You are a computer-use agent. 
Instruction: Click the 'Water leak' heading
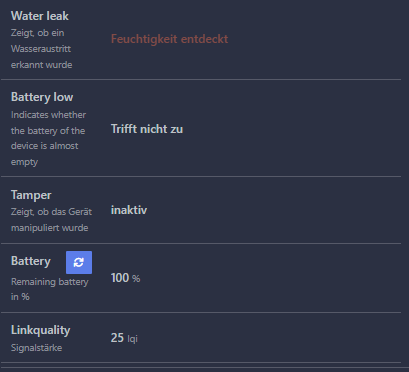click(x=40, y=16)
